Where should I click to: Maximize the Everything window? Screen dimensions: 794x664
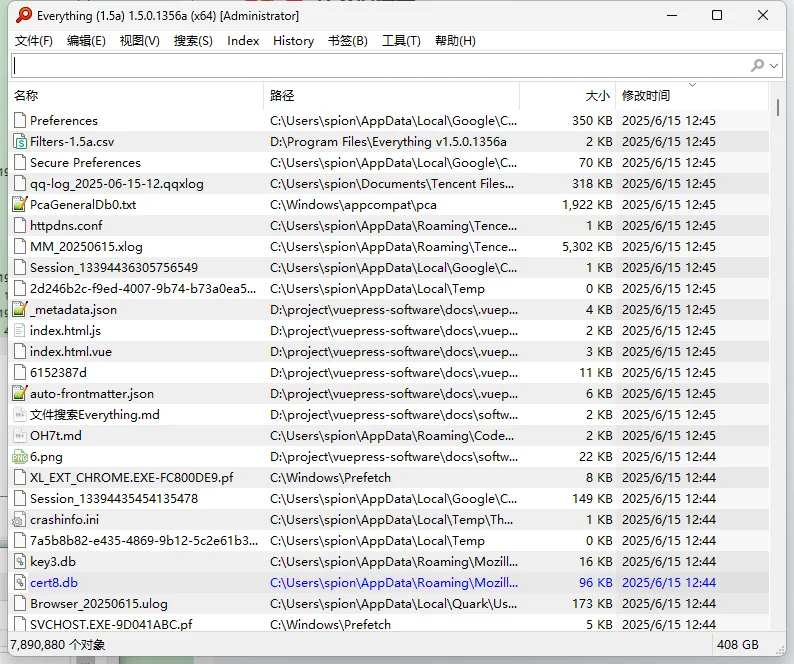pos(717,15)
